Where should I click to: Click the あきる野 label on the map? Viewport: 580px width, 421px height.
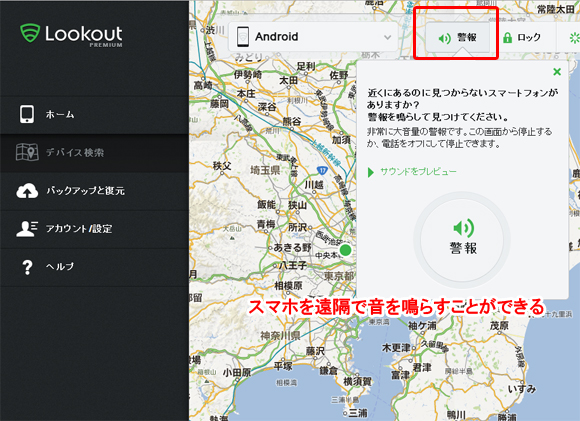(x=293, y=247)
